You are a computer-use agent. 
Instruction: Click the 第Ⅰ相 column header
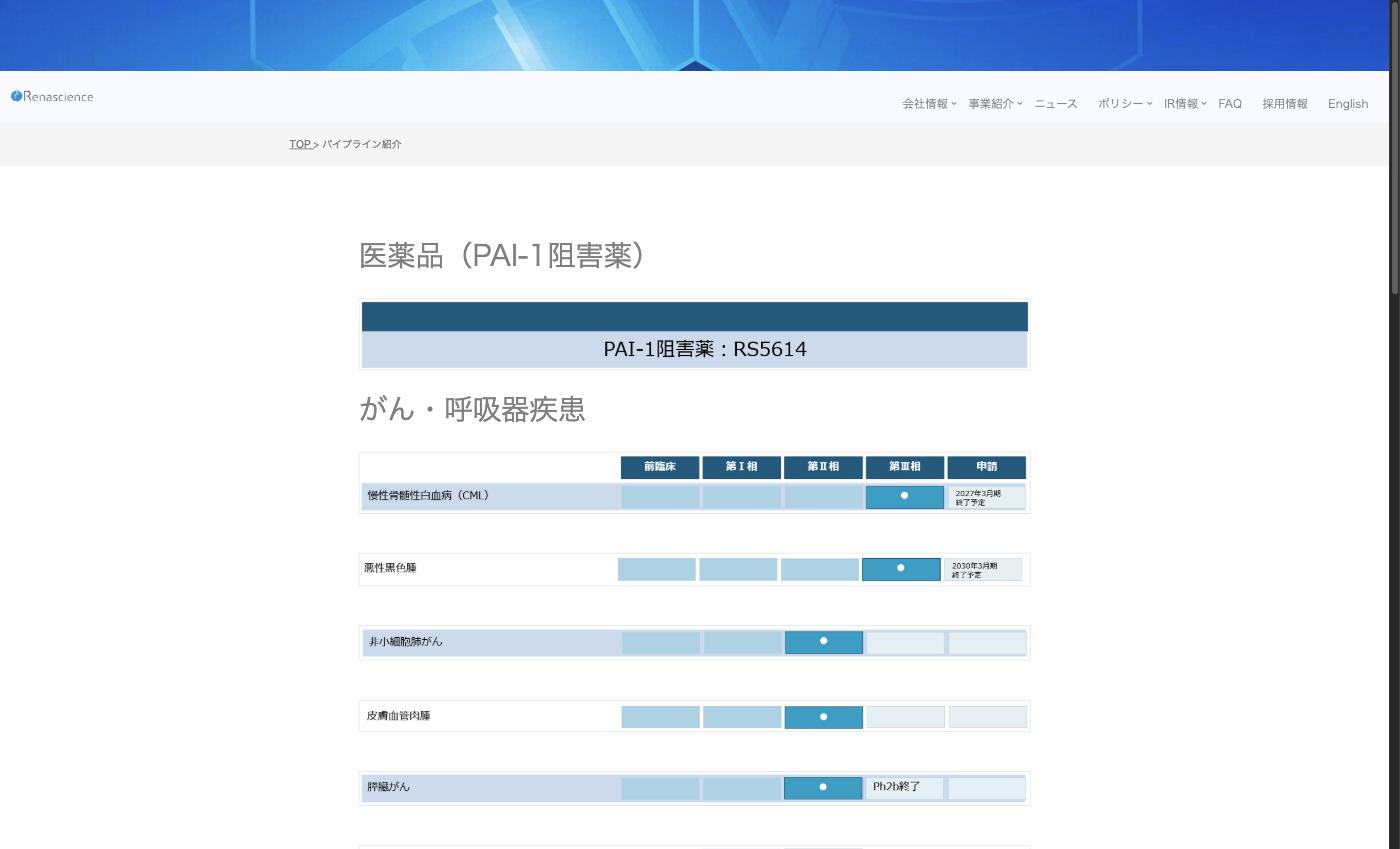pyautogui.click(x=741, y=467)
